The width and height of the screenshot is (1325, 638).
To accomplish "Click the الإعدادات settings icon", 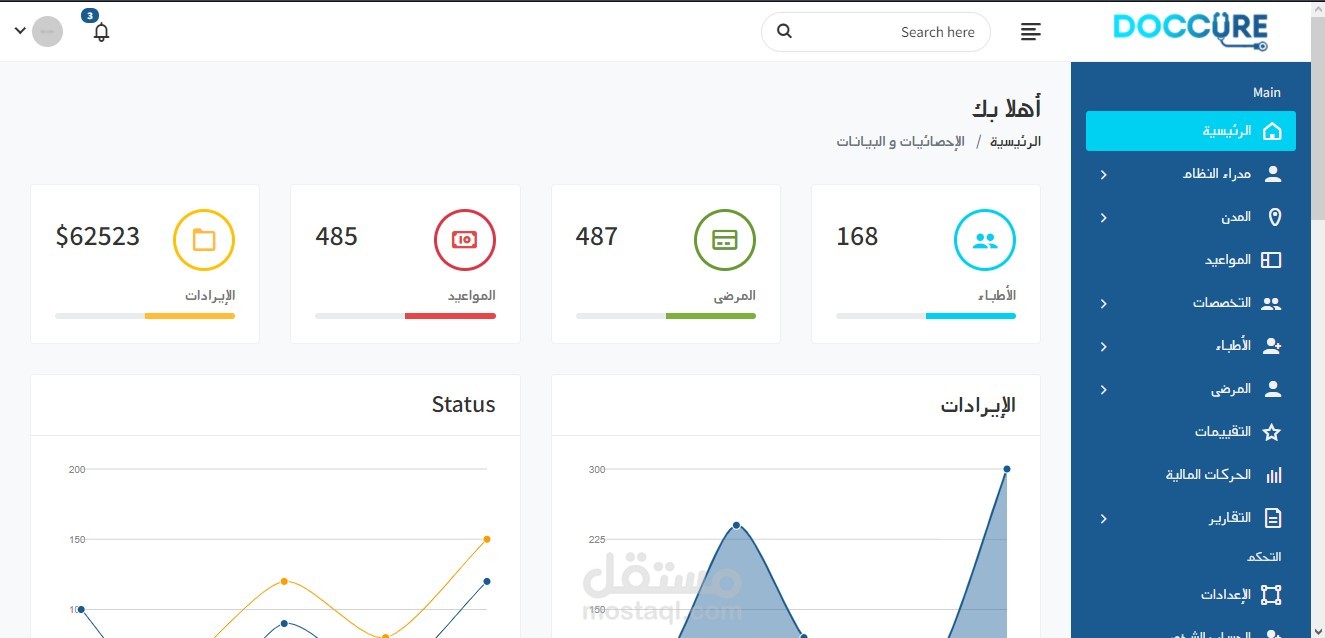I will tap(1271, 595).
